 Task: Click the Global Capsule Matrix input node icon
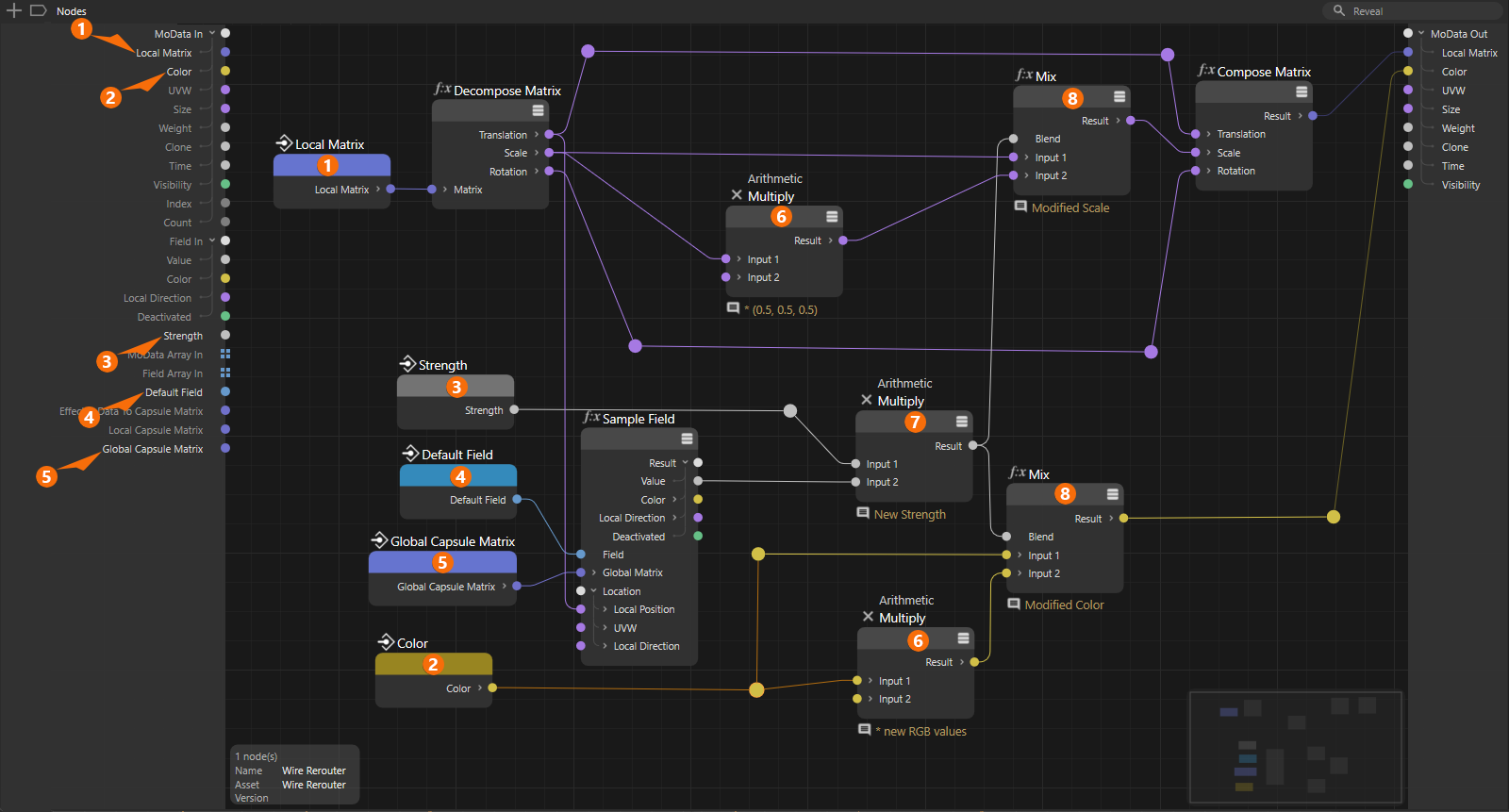pos(379,540)
